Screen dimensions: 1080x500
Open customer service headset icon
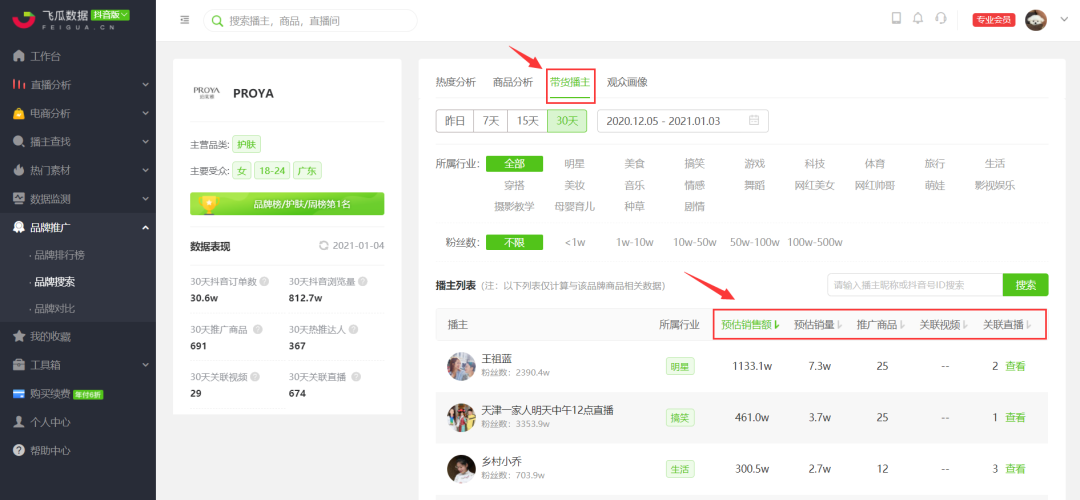pyautogui.click(x=940, y=19)
